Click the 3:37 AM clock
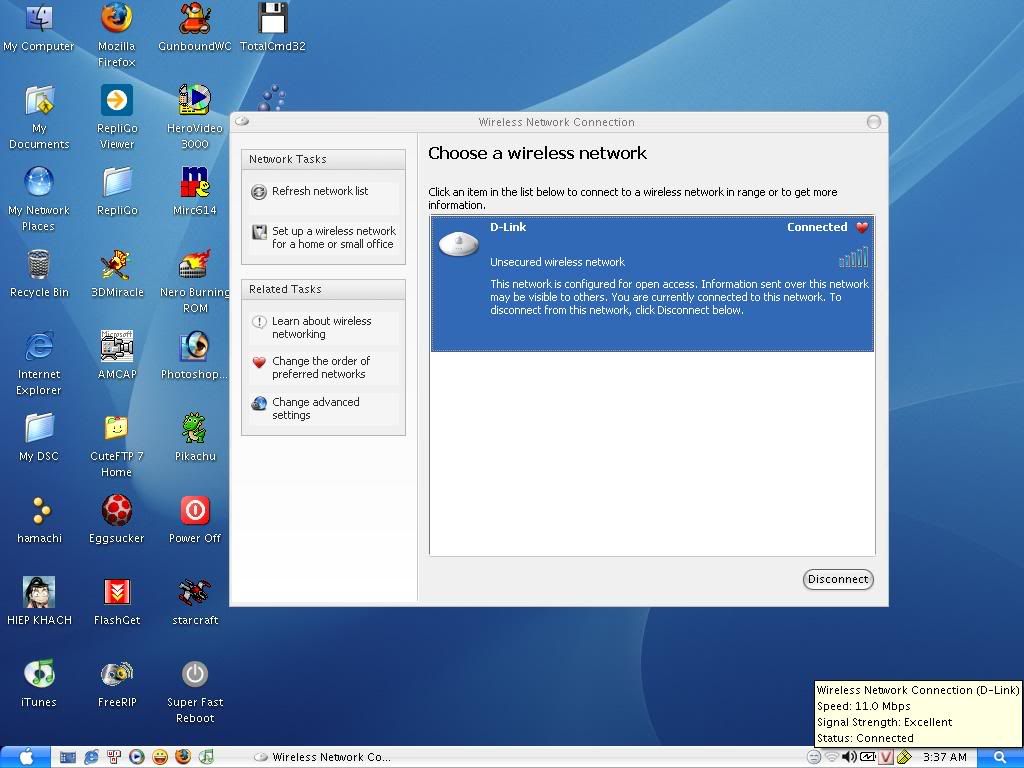The width and height of the screenshot is (1024, 768). [x=944, y=757]
